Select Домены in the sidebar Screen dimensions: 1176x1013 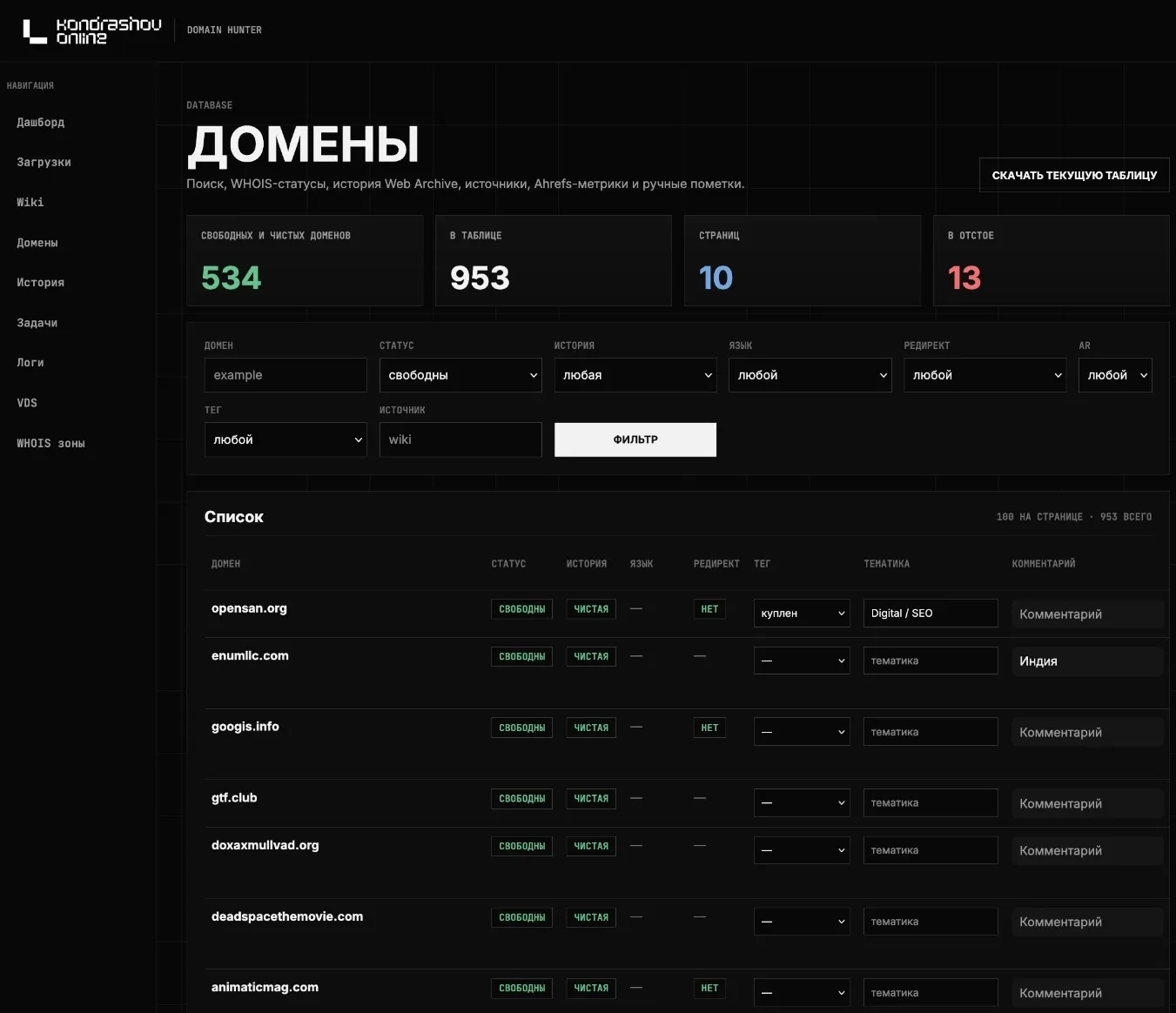(x=37, y=243)
